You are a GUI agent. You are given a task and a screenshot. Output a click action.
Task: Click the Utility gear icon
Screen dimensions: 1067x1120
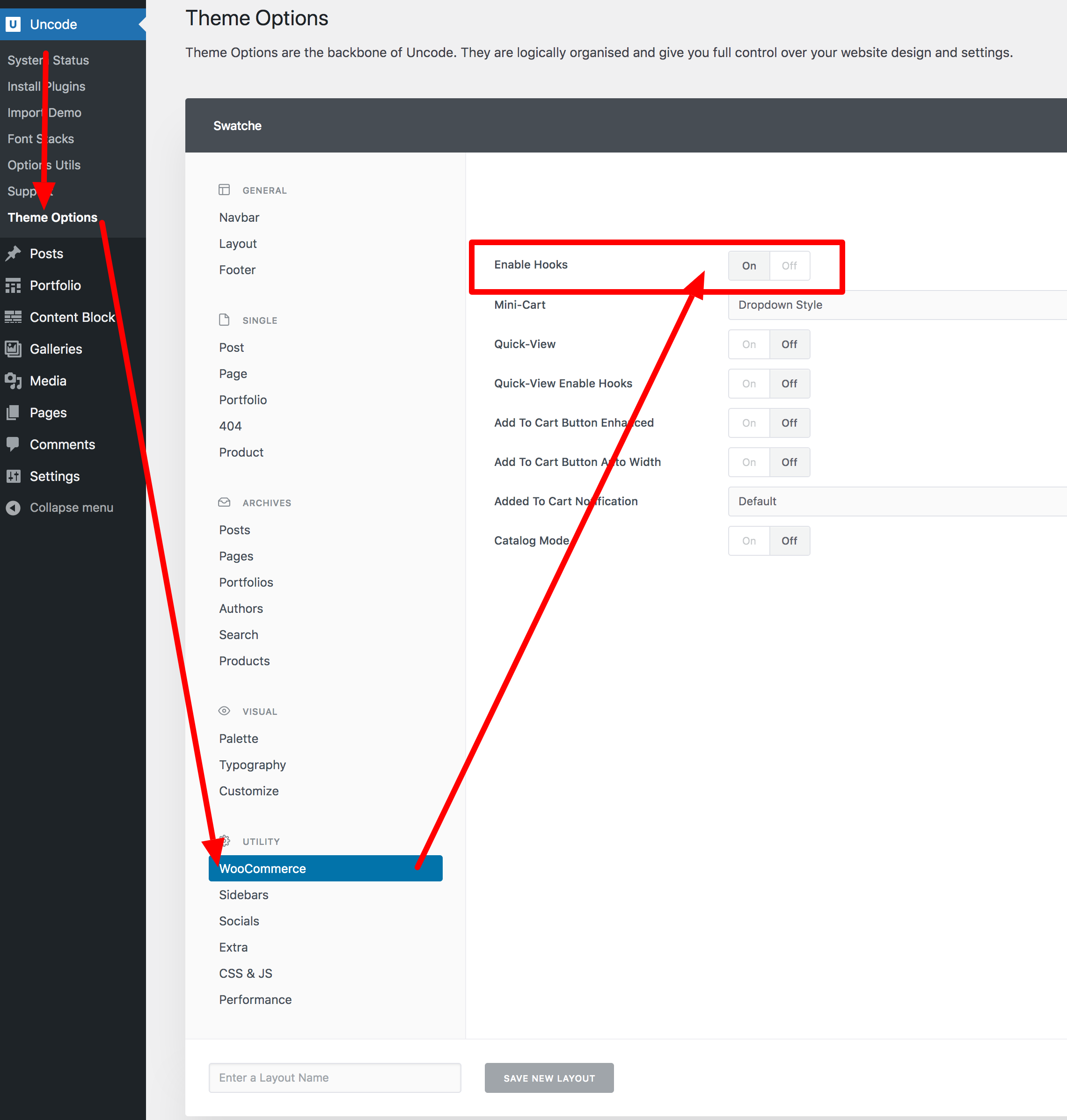[x=224, y=841]
